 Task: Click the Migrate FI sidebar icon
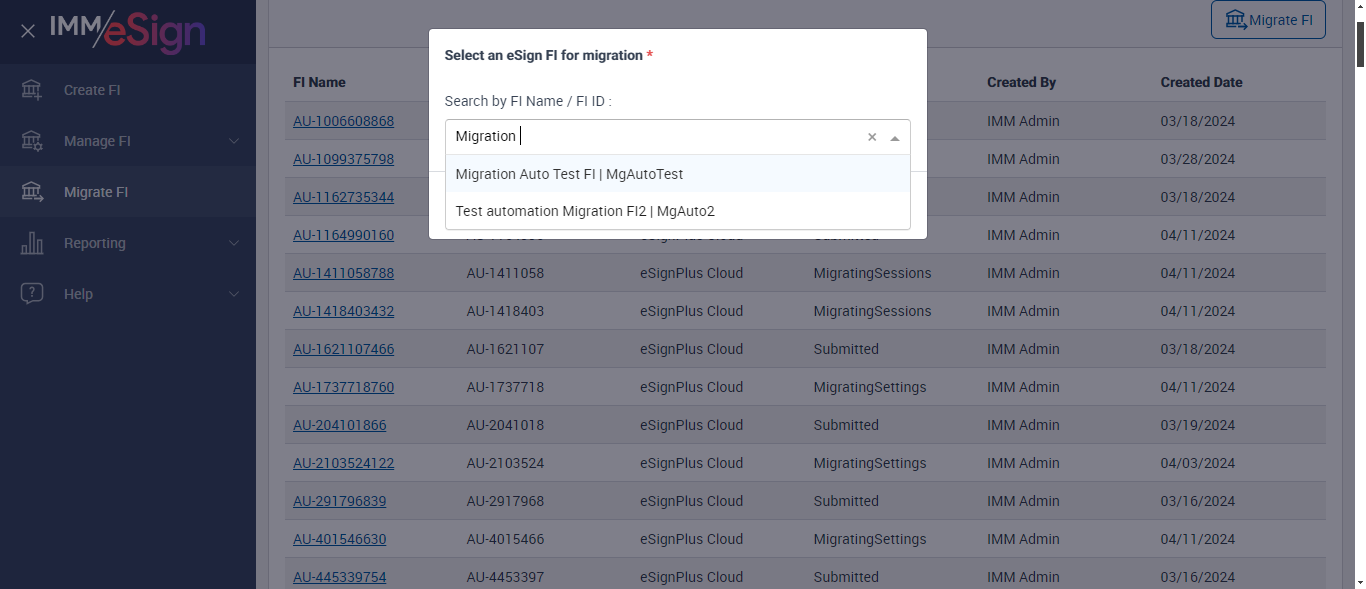(x=32, y=192)
